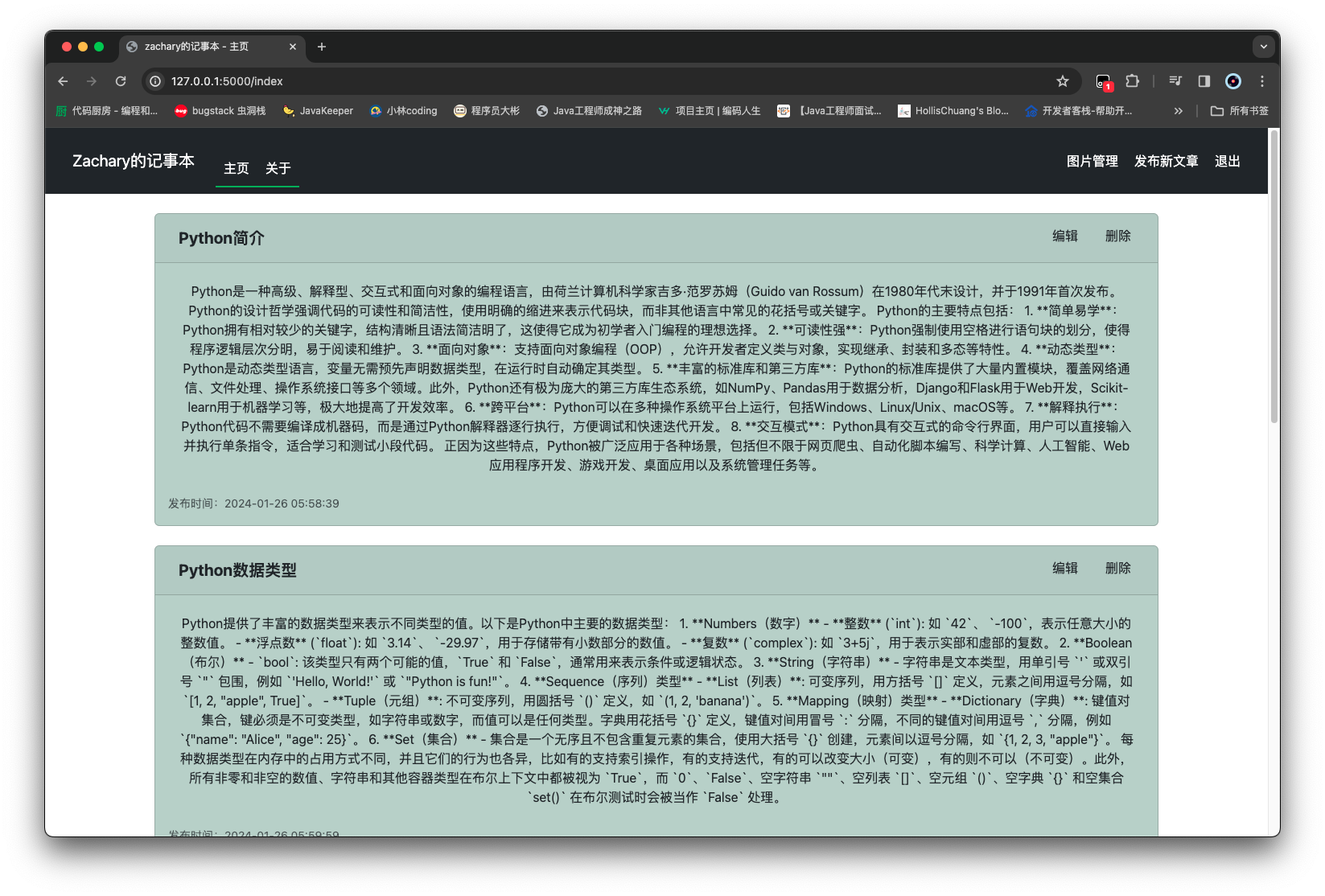The width and height of the screenshot is (1325, 896).
Task: Click the Zachary的记事本 site brand
Action: (134, 161)
